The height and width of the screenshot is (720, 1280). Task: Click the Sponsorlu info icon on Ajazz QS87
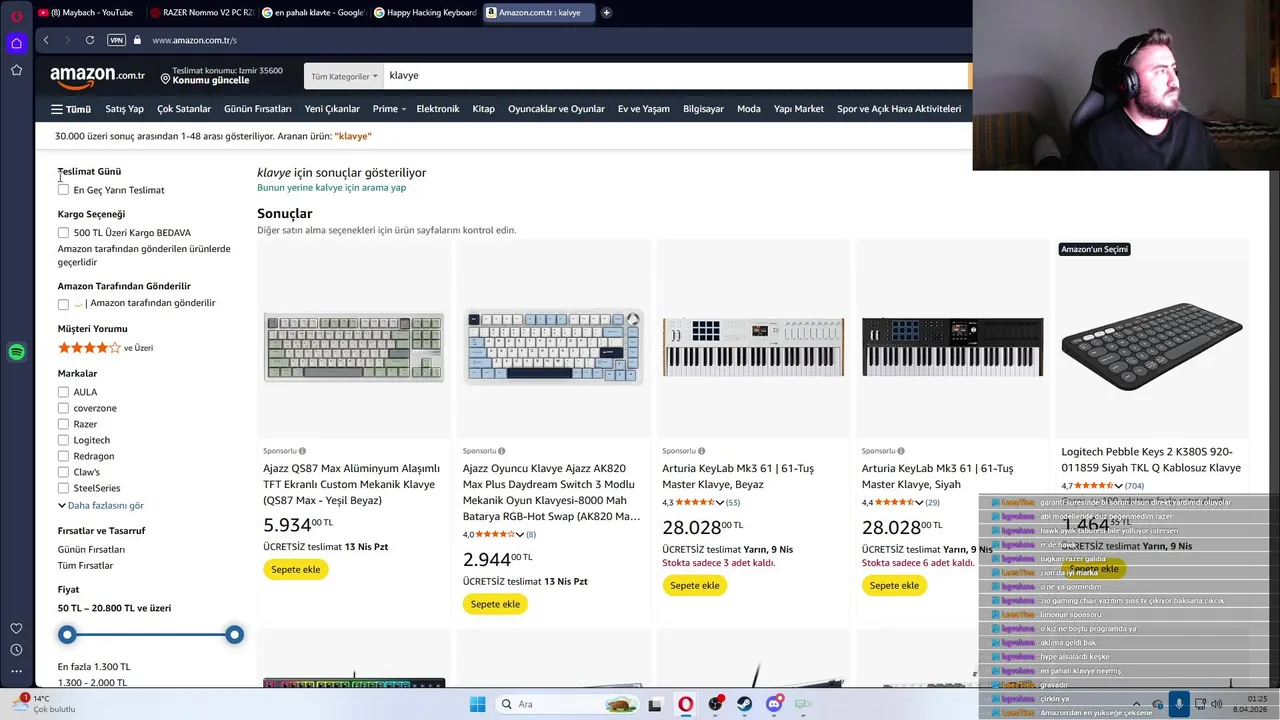pyautogui.click(x=302, y=451)
